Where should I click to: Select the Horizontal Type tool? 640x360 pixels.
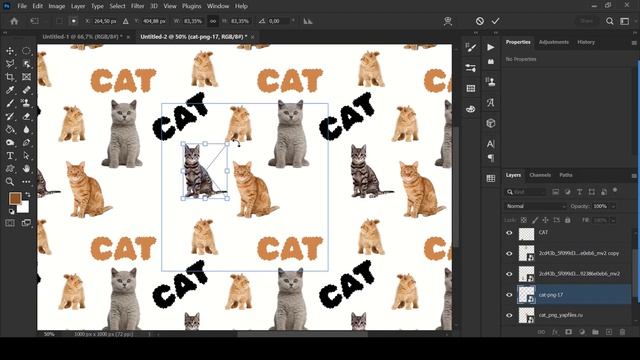tap(10, 156)
